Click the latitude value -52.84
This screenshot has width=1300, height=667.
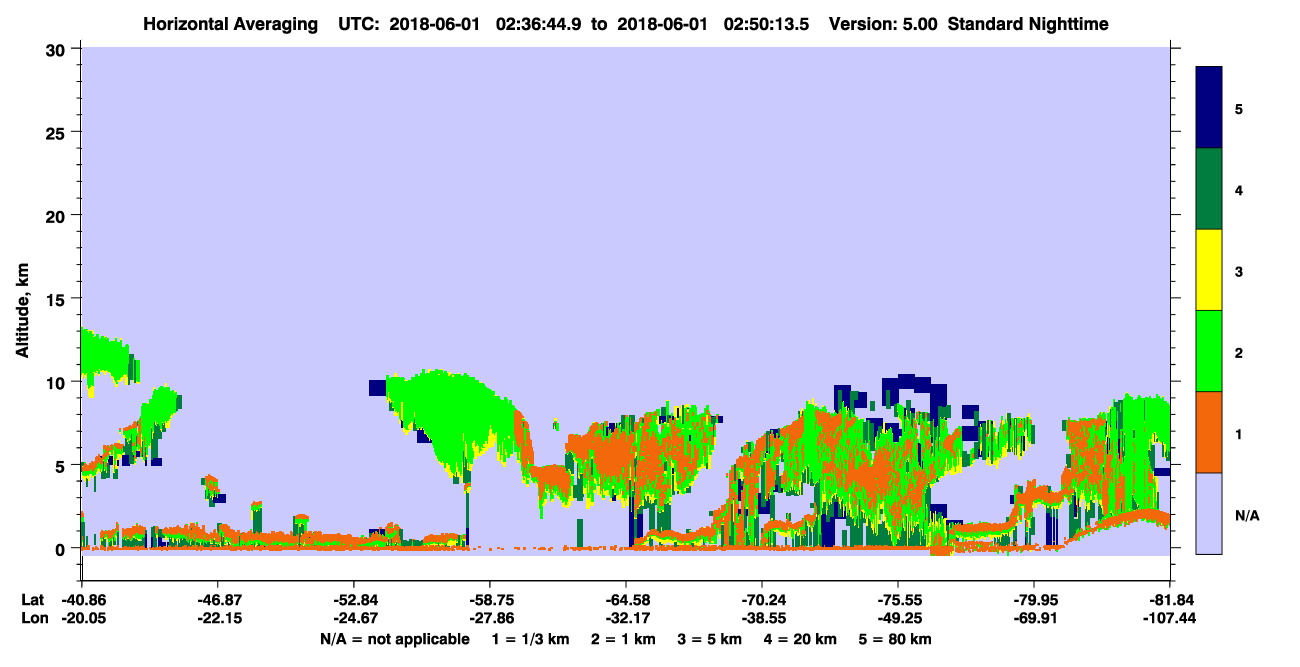[353, 599]
